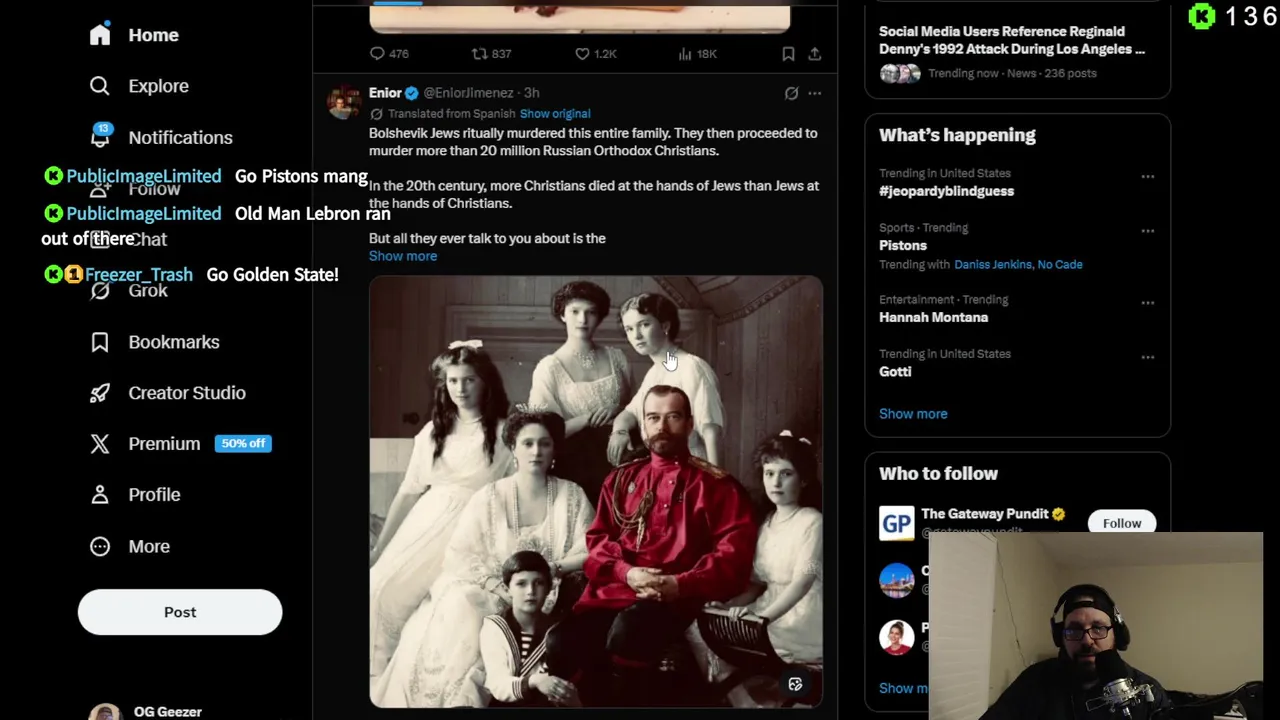This screenshot has width=1280, height=720.
Task: Open options for #jeopardyblindguess trend
Action: [1148, 177]
